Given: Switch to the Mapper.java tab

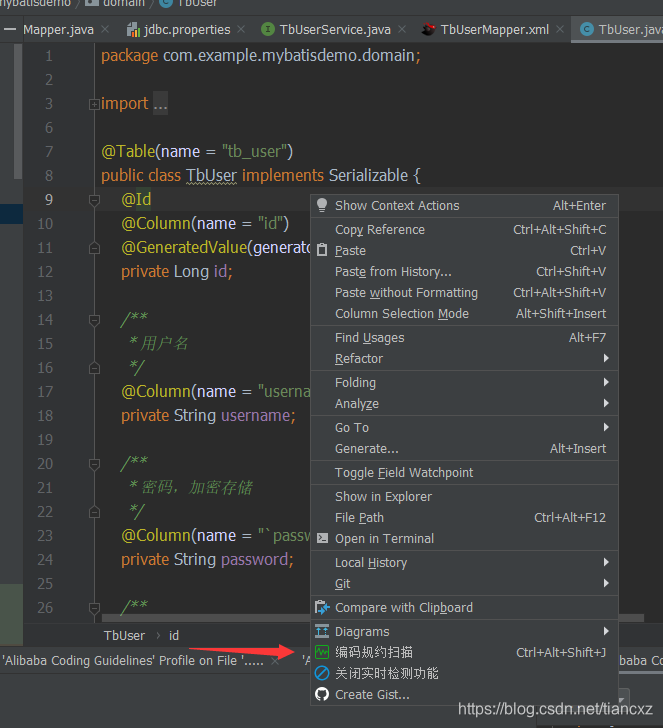Looking at the screenshot, I should click(58, 30).
